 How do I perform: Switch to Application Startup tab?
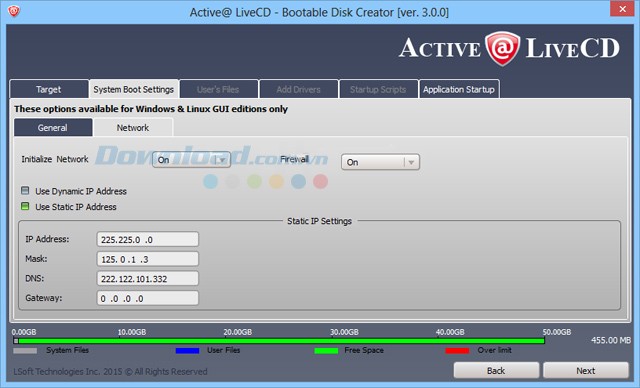tap(459, 89)
